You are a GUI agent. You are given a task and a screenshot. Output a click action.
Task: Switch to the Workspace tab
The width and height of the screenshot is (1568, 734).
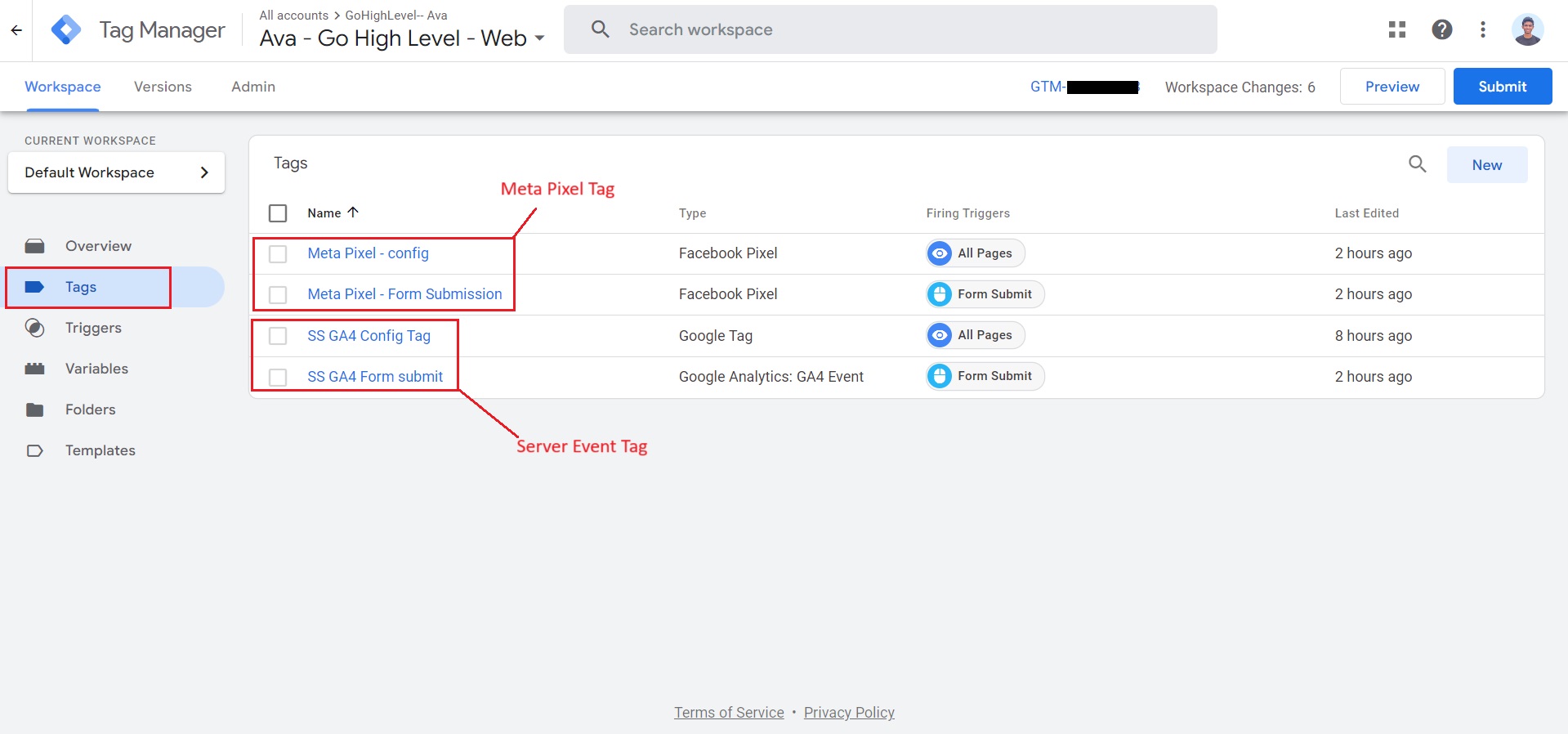click(63, 87)
